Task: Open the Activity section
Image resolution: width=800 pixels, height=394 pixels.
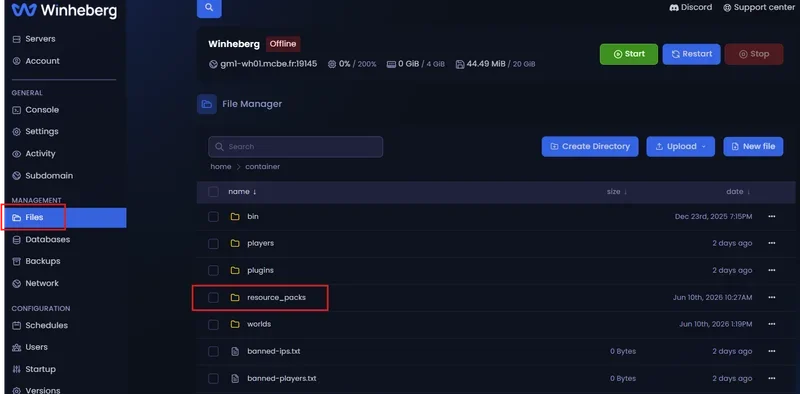Action: click(x=34, y=154)
